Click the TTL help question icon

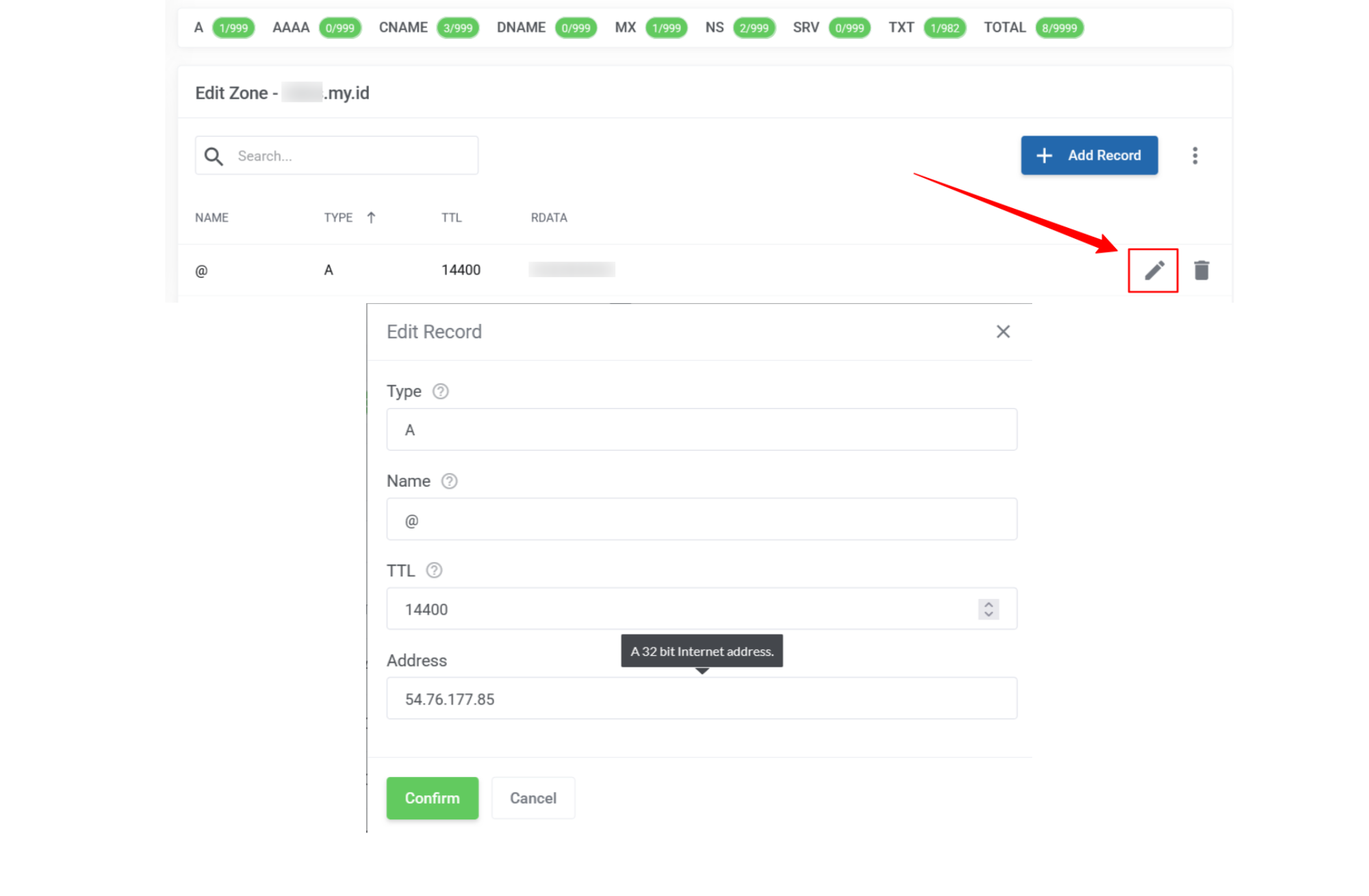(434, 570)
